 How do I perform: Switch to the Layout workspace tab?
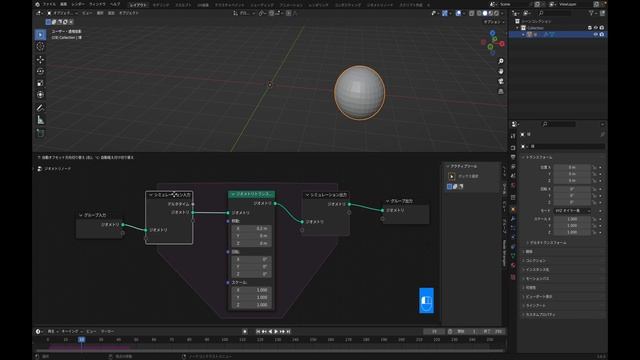138,5
